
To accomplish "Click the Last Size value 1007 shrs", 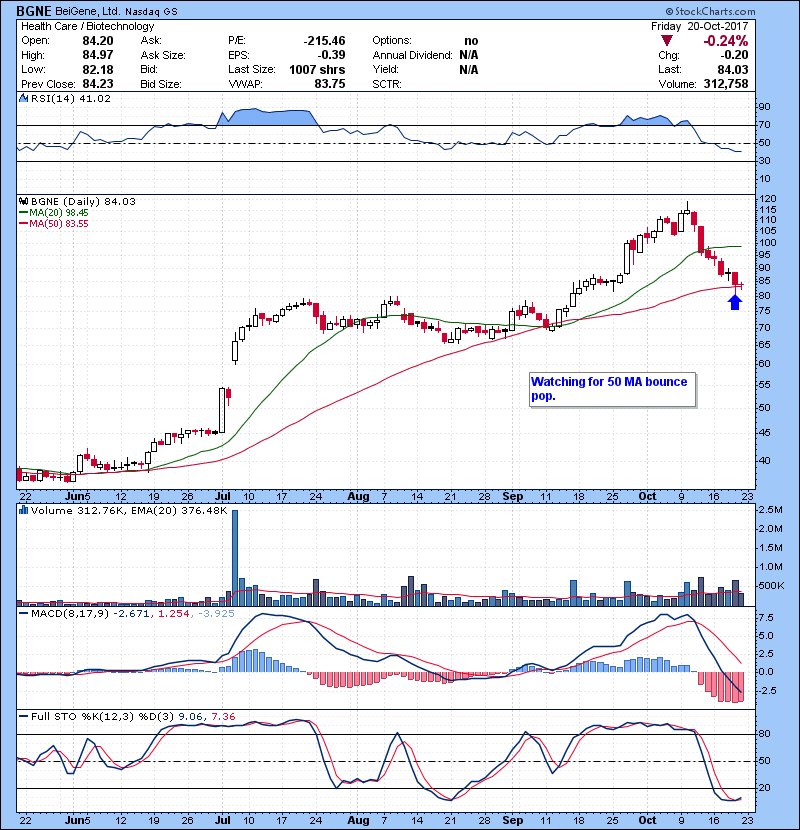I will [x=317, y=69].
